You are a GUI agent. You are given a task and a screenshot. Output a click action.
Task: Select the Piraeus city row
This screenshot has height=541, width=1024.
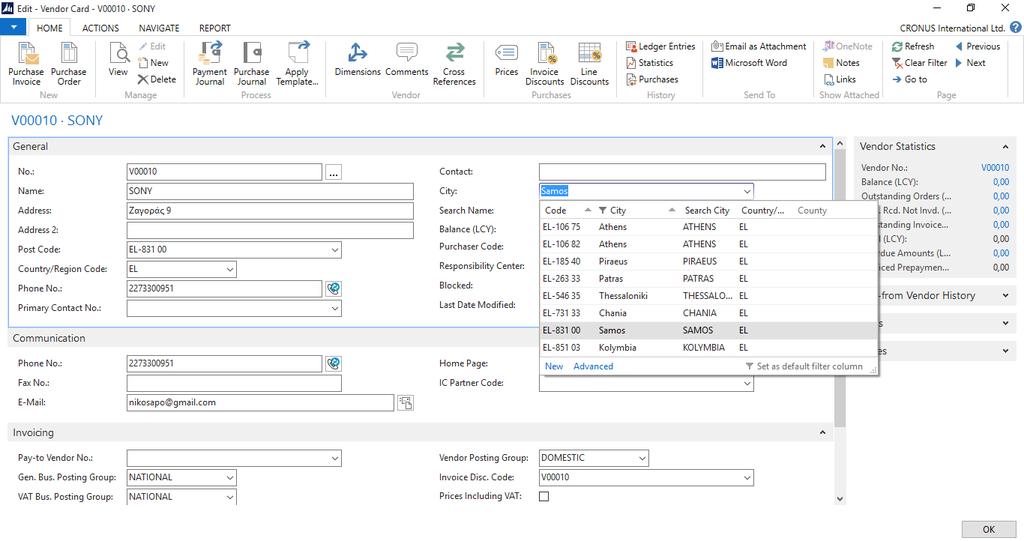[709, 261]
